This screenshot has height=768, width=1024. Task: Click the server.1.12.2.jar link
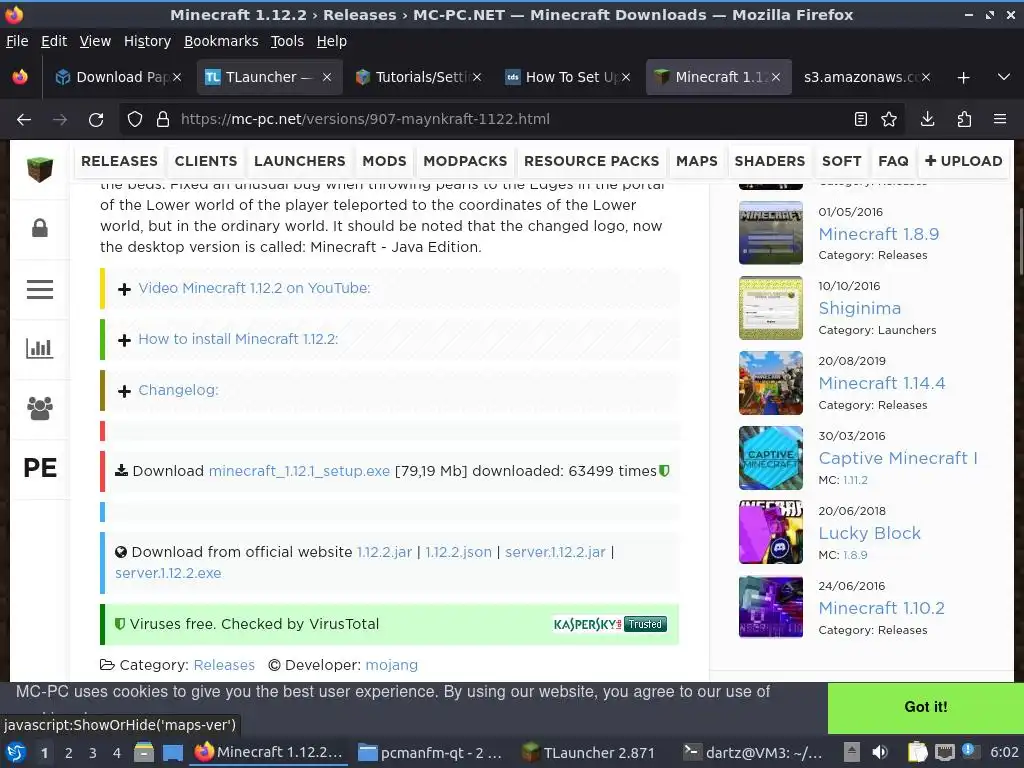[x=555, y=552]
